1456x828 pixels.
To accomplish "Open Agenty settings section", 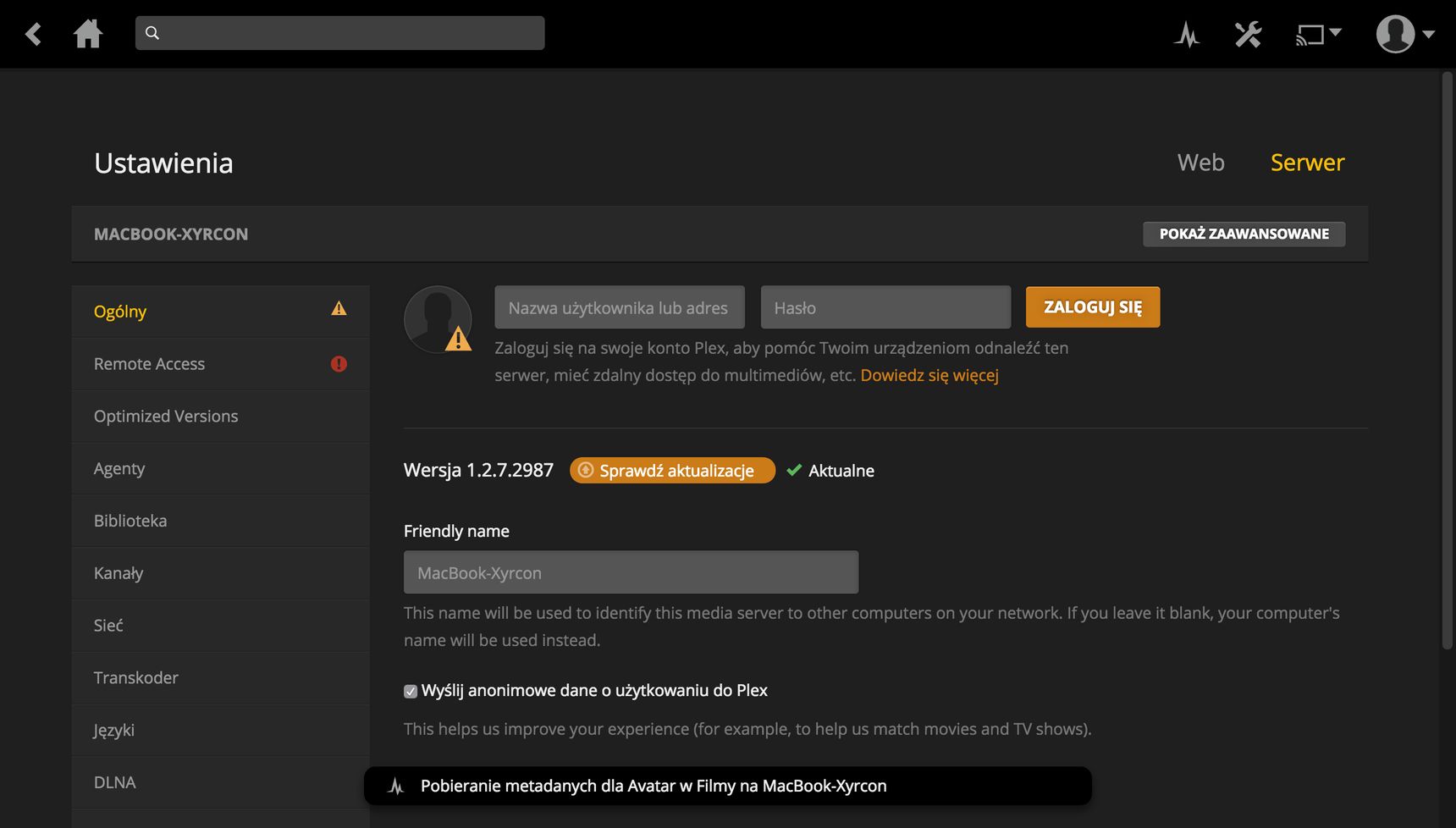I will click(x=220, y=469).
